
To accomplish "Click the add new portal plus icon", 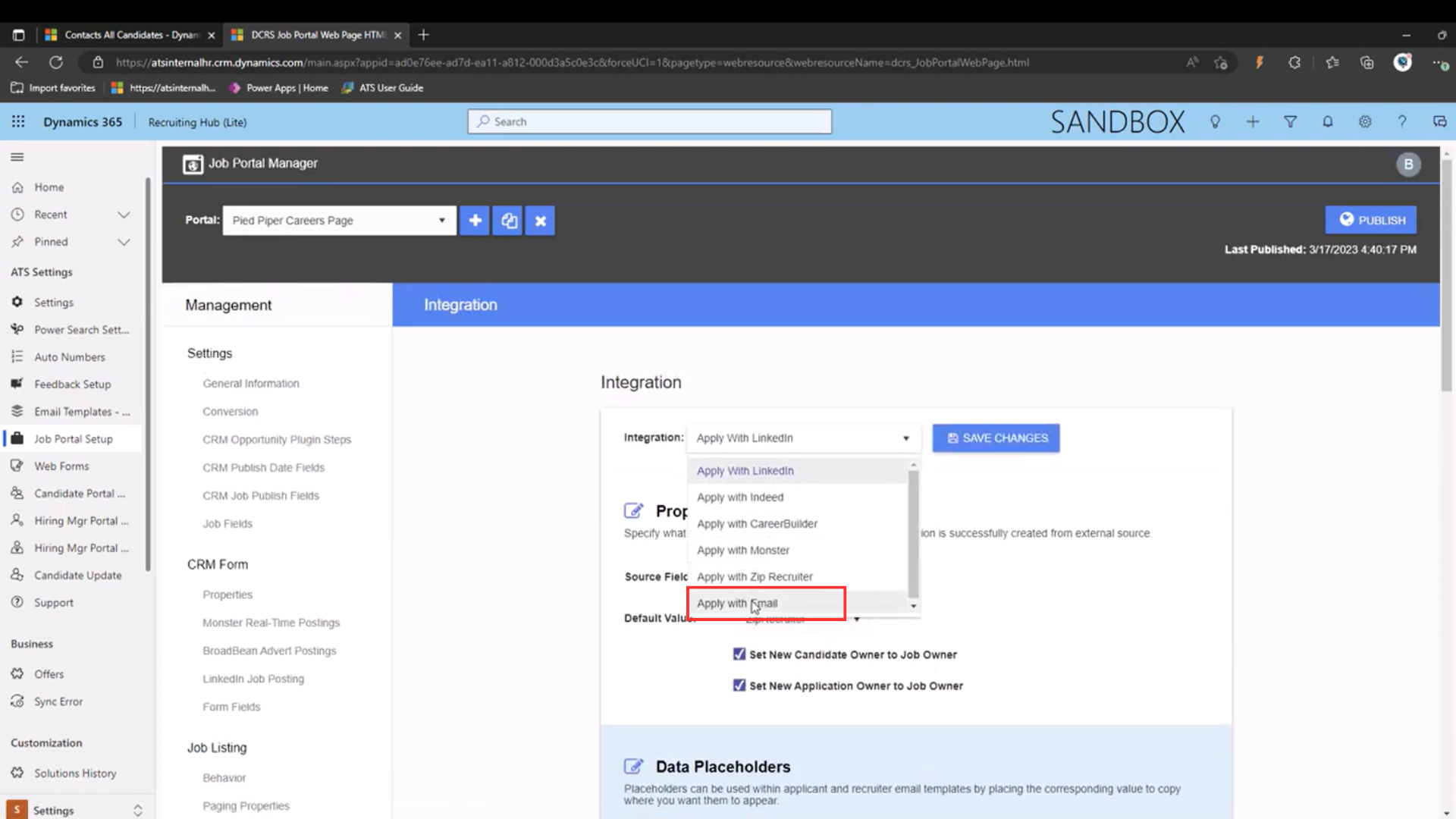I will point(475,221).
